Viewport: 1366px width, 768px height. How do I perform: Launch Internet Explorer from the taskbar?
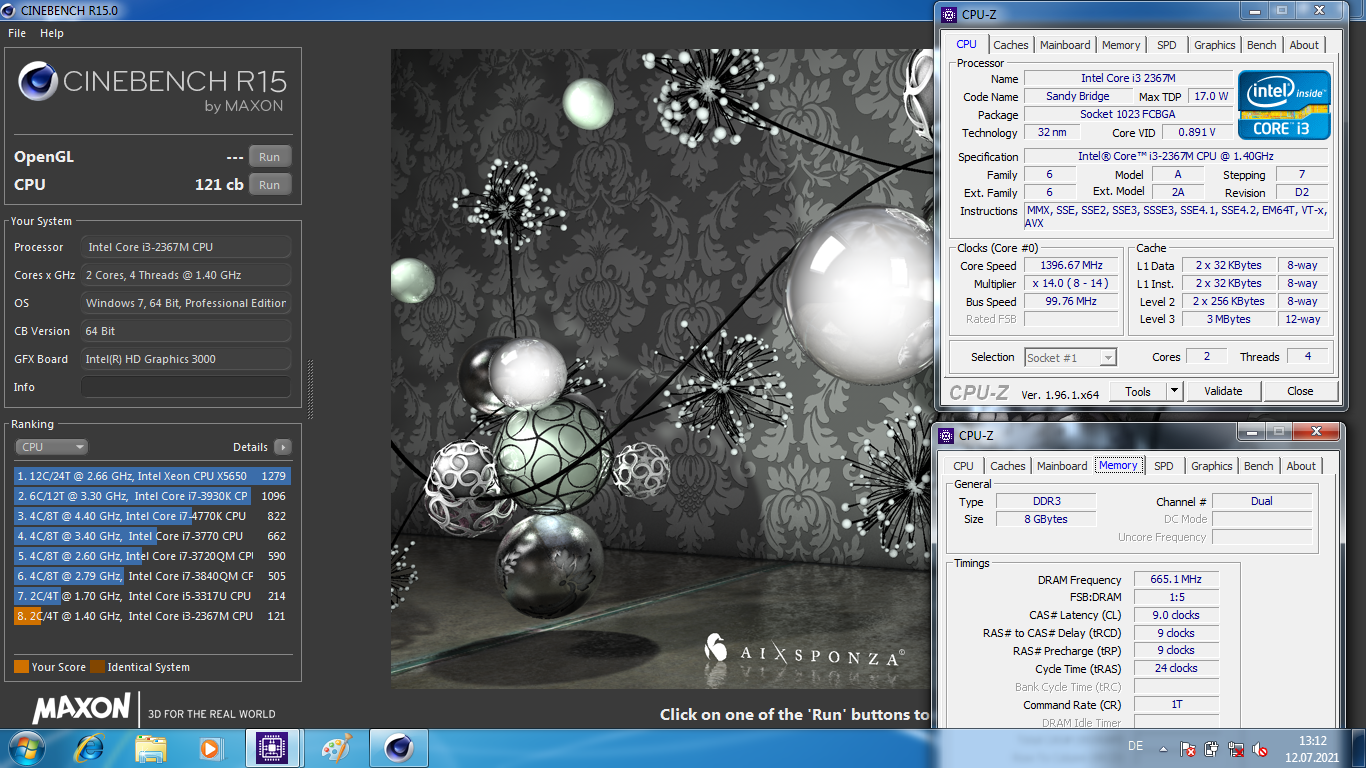click(88, 748)
